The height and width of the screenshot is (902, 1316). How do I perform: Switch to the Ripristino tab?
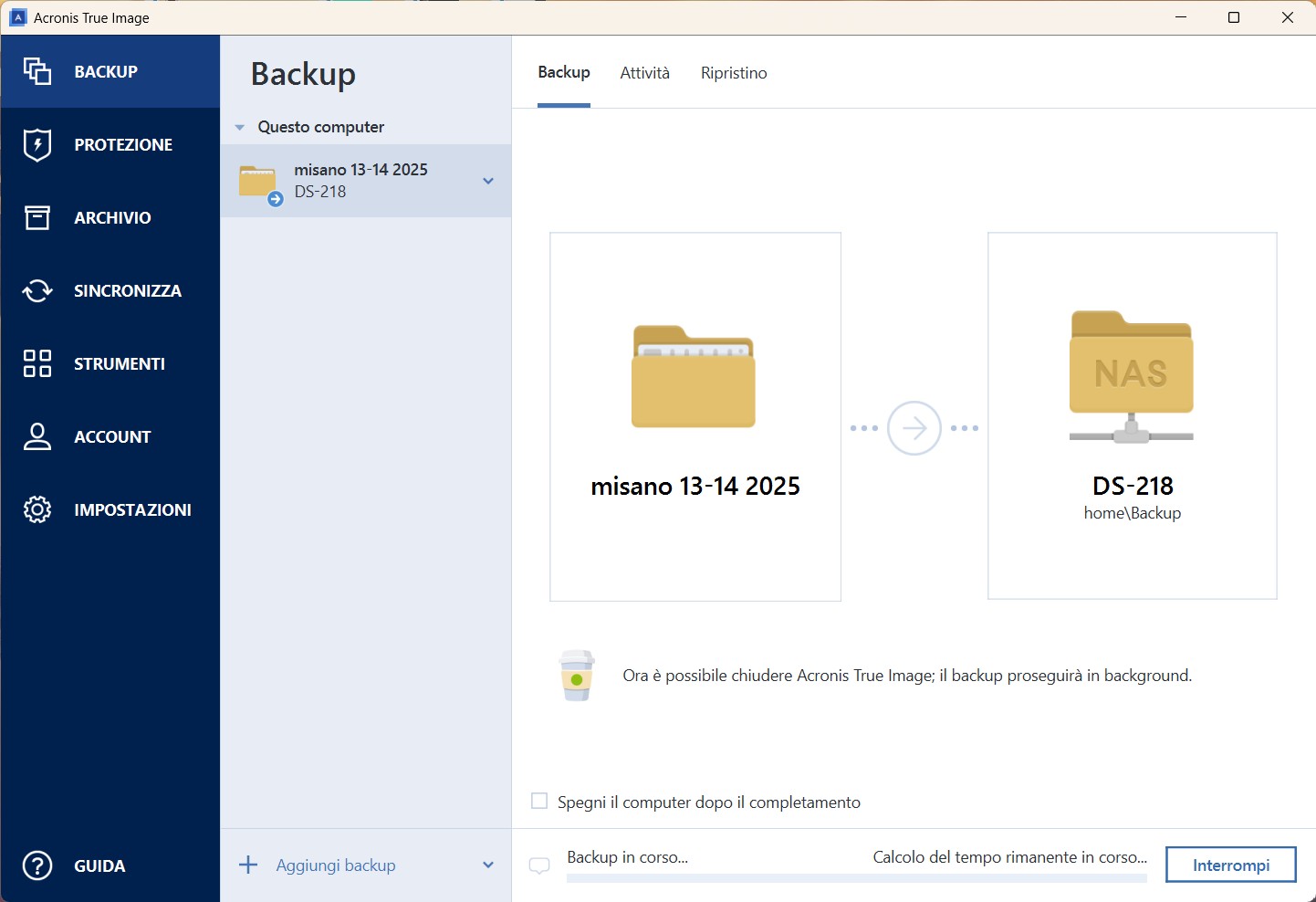point(734,73)
